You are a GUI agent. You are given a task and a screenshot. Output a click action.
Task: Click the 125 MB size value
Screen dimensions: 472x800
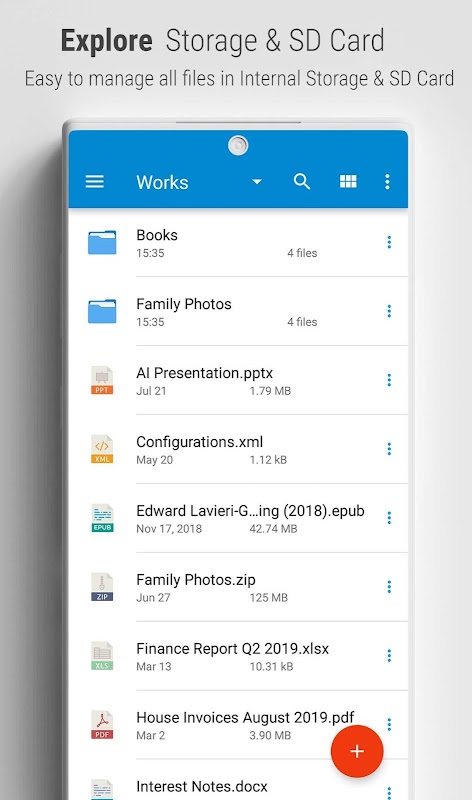tap(268, 597)
